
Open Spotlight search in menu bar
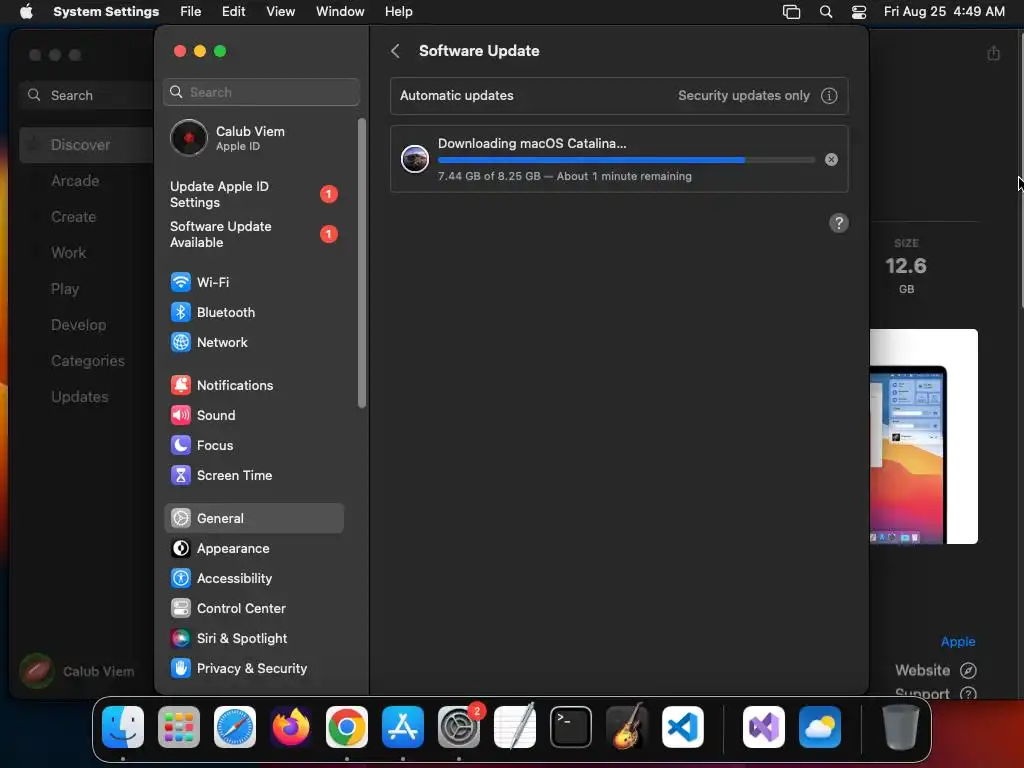point(825,12)
